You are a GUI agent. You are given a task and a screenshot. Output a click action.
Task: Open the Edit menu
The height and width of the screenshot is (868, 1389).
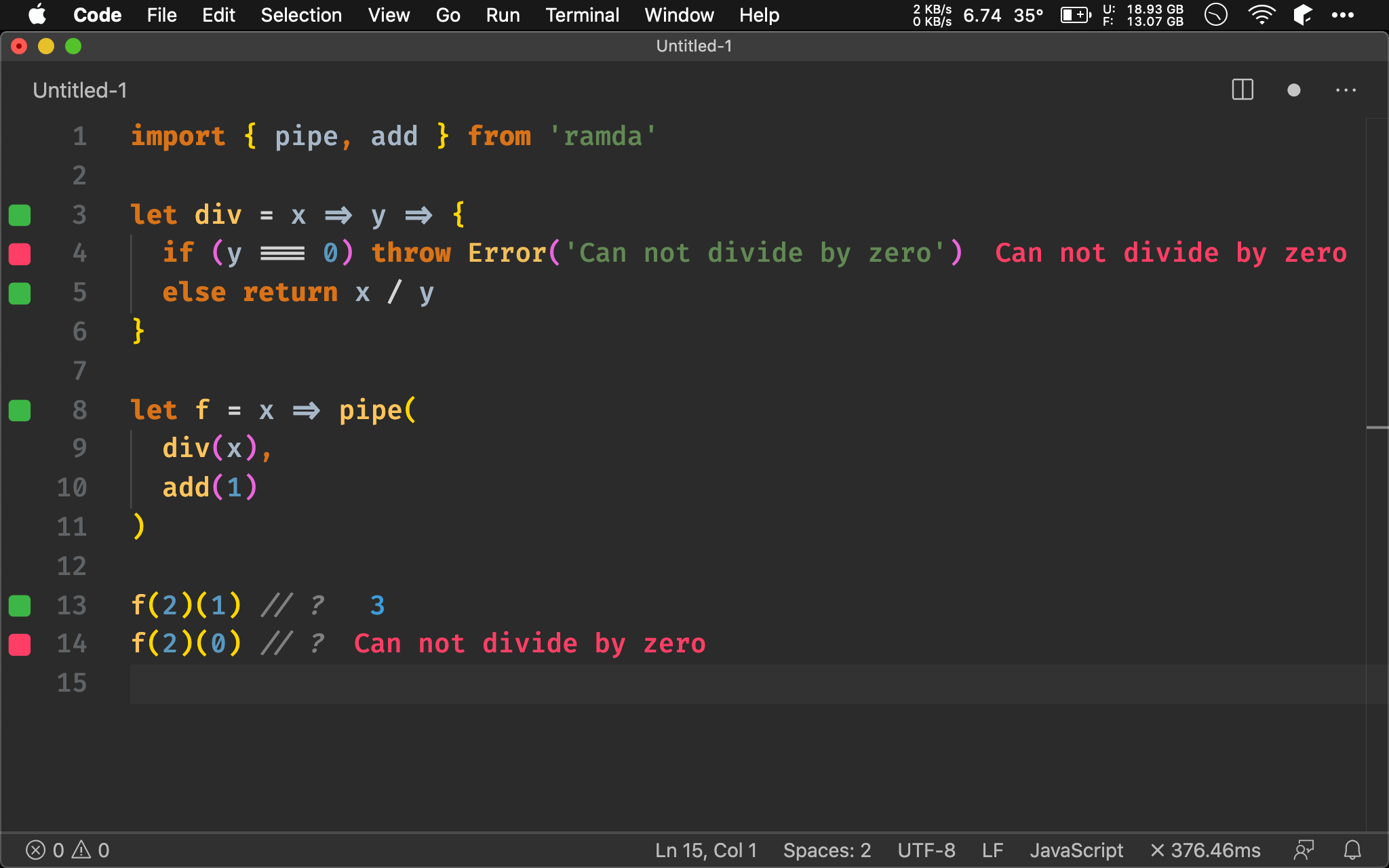pyautogui.click(x=218, y=15)
